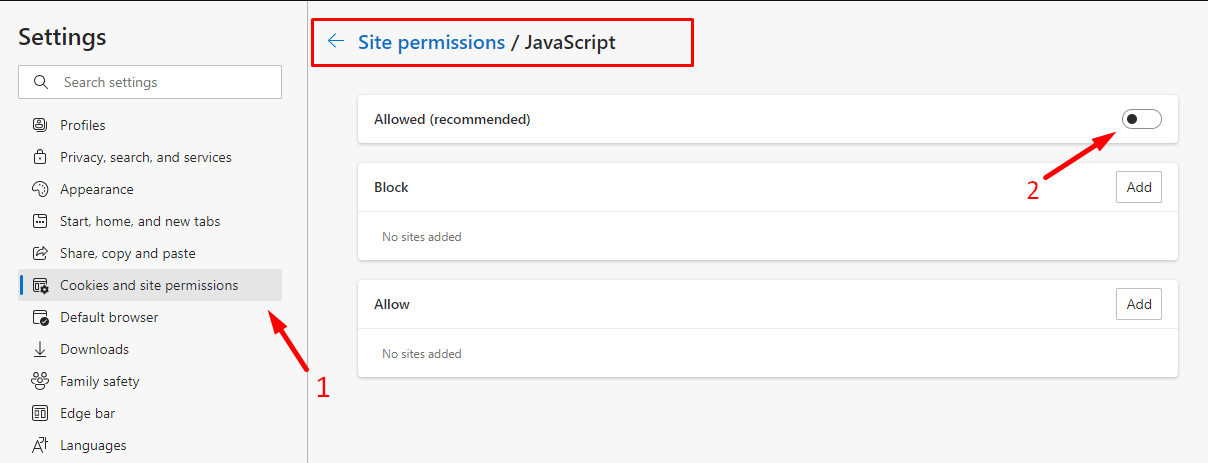Click the Privacy lock icon

(40, 157)
